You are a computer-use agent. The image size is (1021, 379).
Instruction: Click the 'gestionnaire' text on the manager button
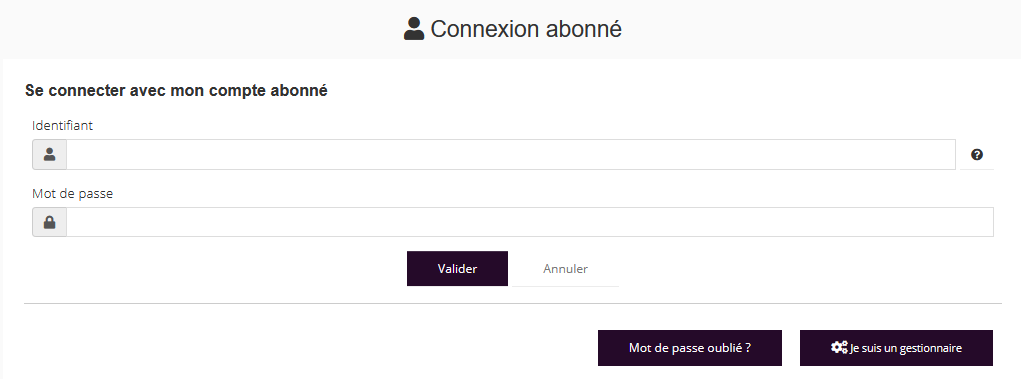[x=932, y=348]
